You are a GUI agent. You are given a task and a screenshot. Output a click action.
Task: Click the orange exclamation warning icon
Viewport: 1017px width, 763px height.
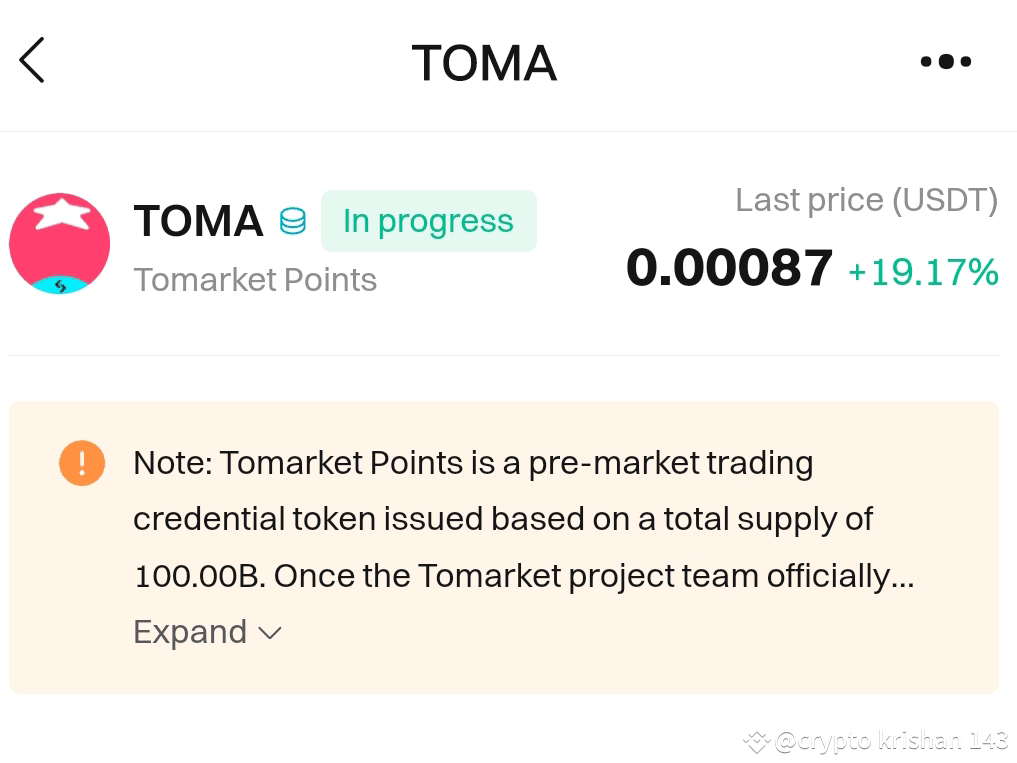pyautogui.click(x=82, y=463)
